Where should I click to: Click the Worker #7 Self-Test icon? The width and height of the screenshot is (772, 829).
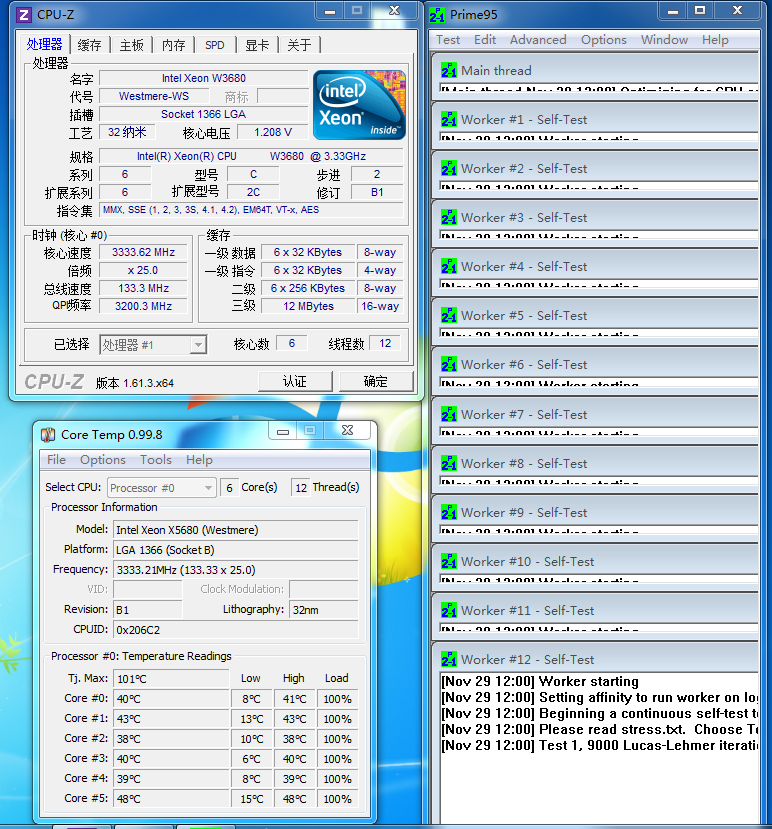pos(449,414)
